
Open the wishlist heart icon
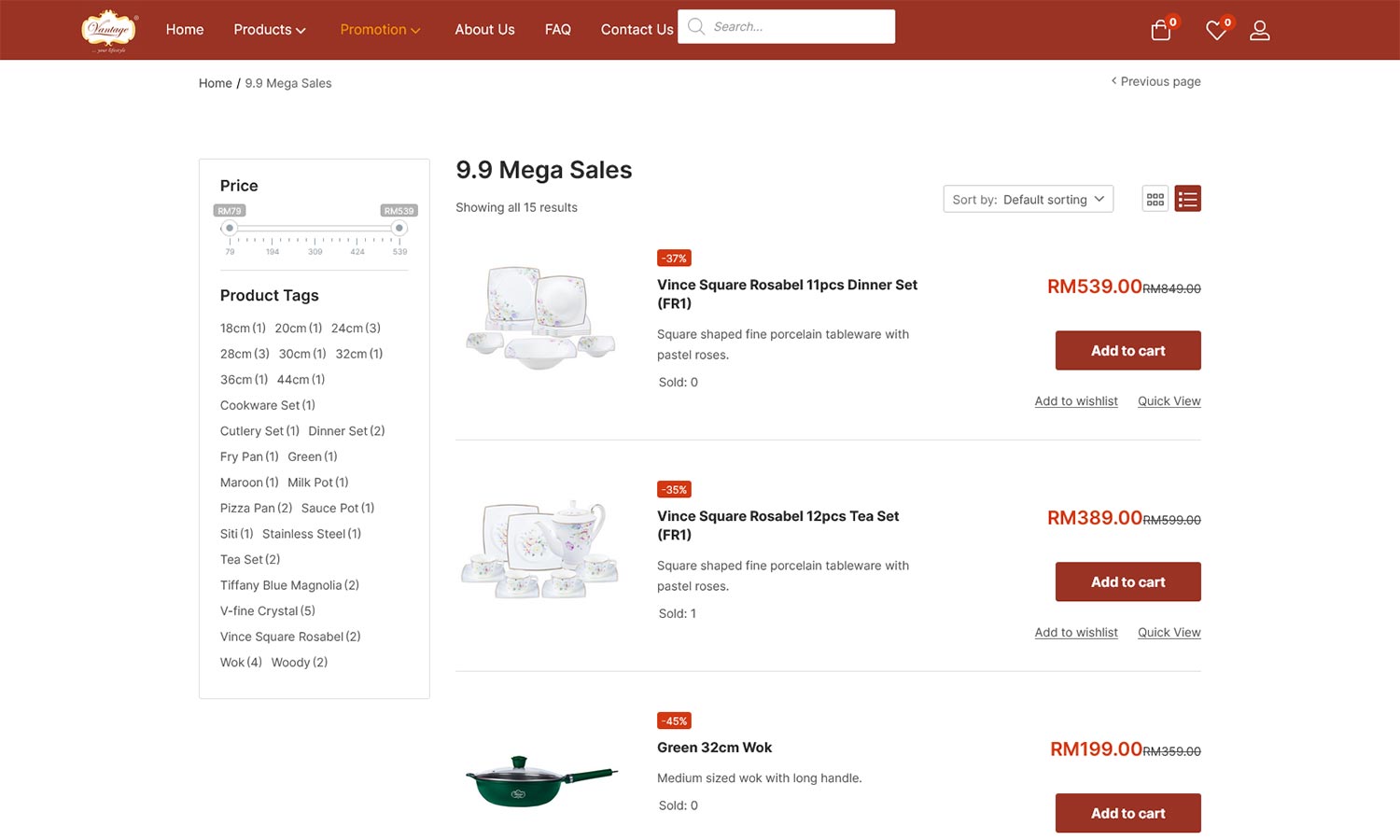pyautogui.click(x=1215, y=31)
